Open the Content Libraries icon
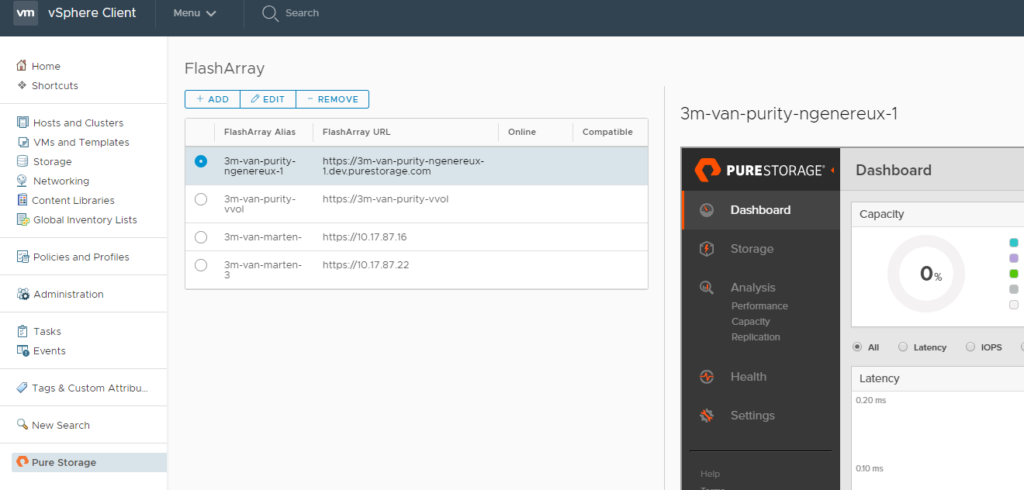Image resolution: width=1024 pixels, height=490 pixels. click(23, 200)
